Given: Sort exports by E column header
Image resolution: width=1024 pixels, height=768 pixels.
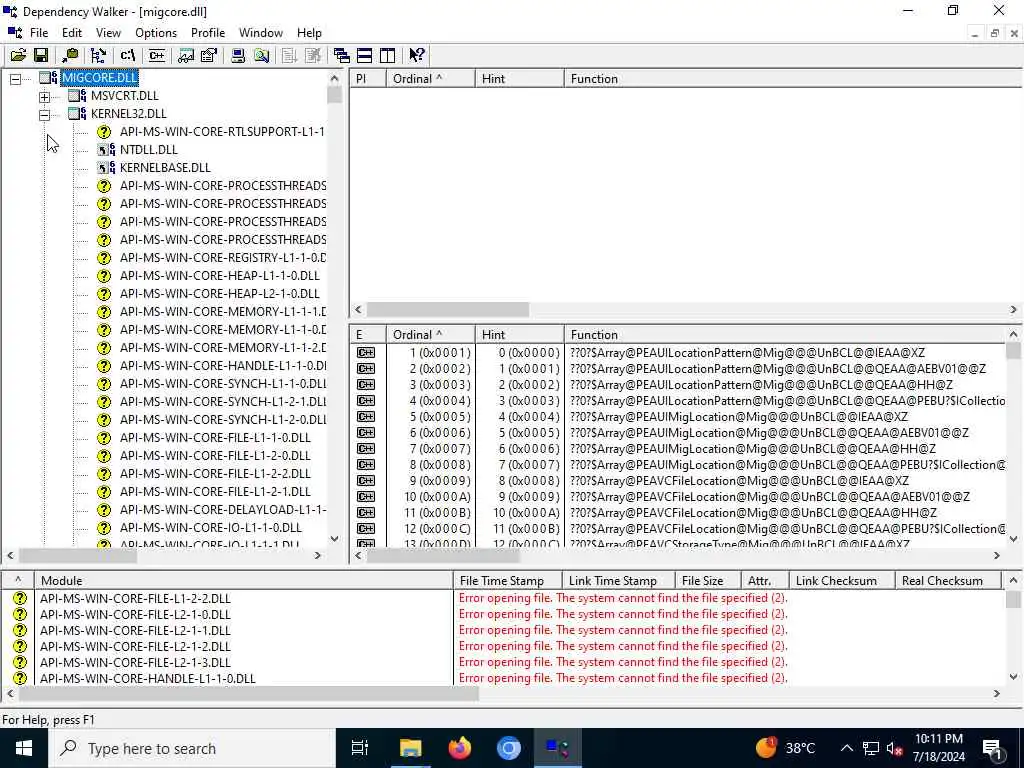Looking at the screenshot, I should click(x=368, y=334).
